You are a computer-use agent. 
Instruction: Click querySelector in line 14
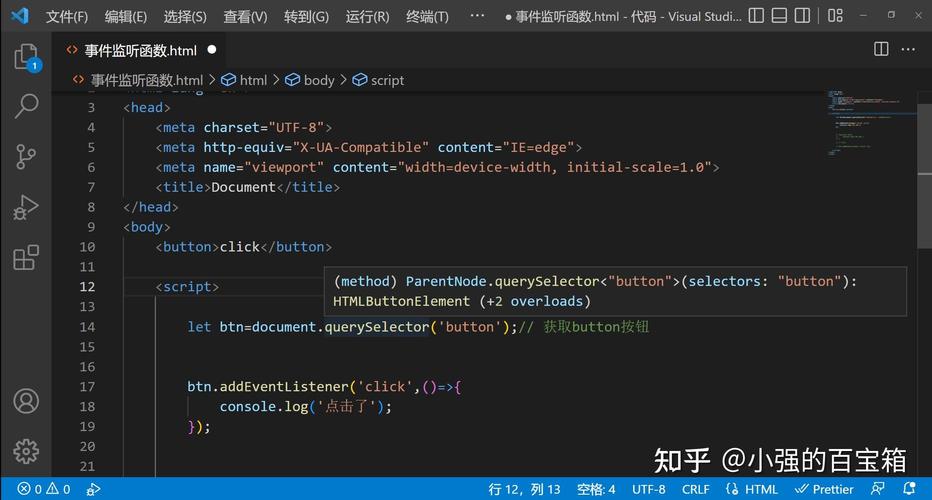(x=376, y=327)
